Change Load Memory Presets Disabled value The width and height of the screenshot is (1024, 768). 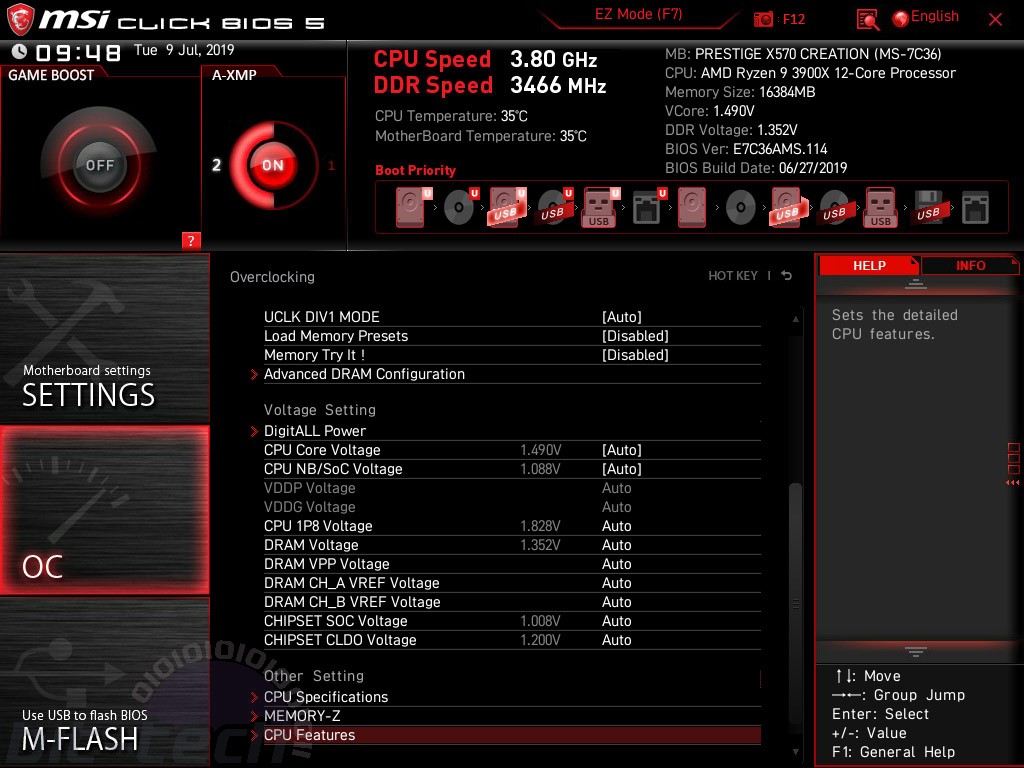(635, 336)
